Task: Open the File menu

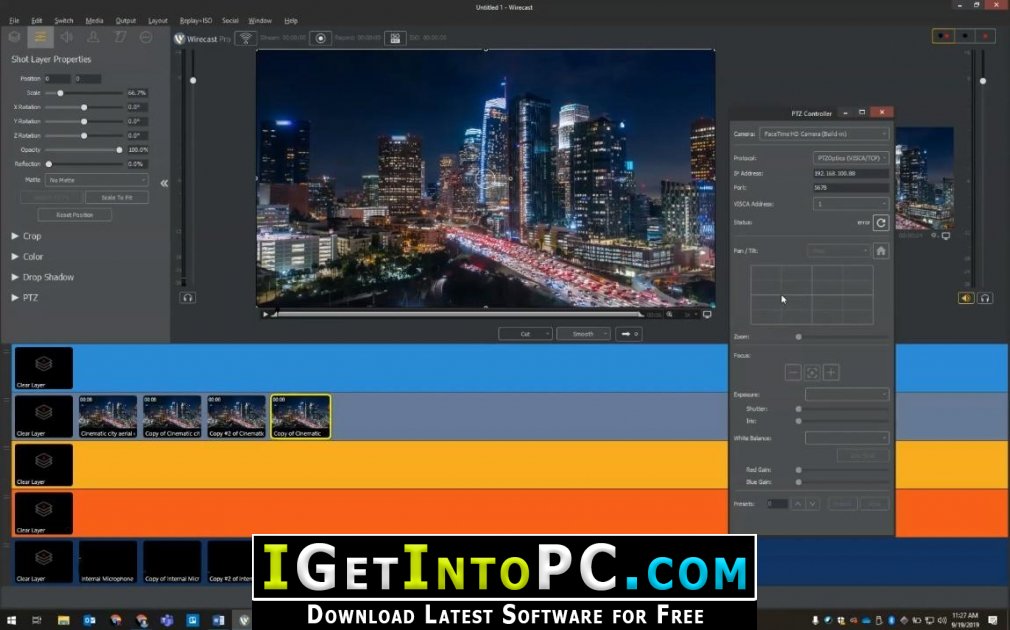Action: click(14, 21)
